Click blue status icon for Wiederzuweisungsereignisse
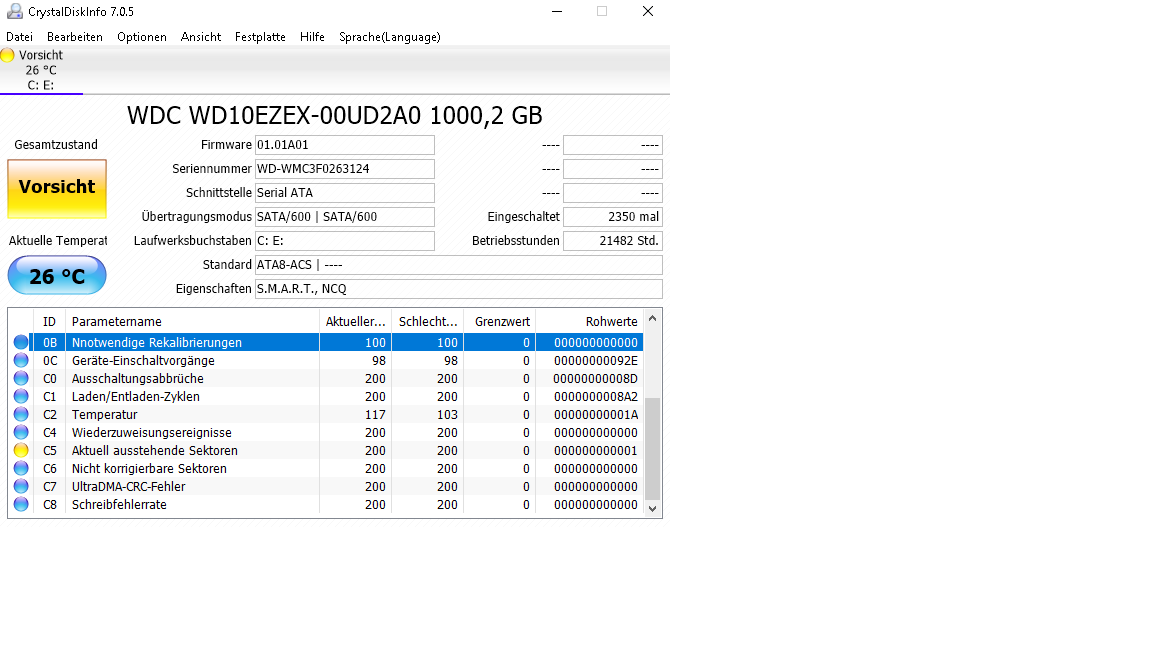Viewport: 1152px width, 648px height. tap(21, 432)
